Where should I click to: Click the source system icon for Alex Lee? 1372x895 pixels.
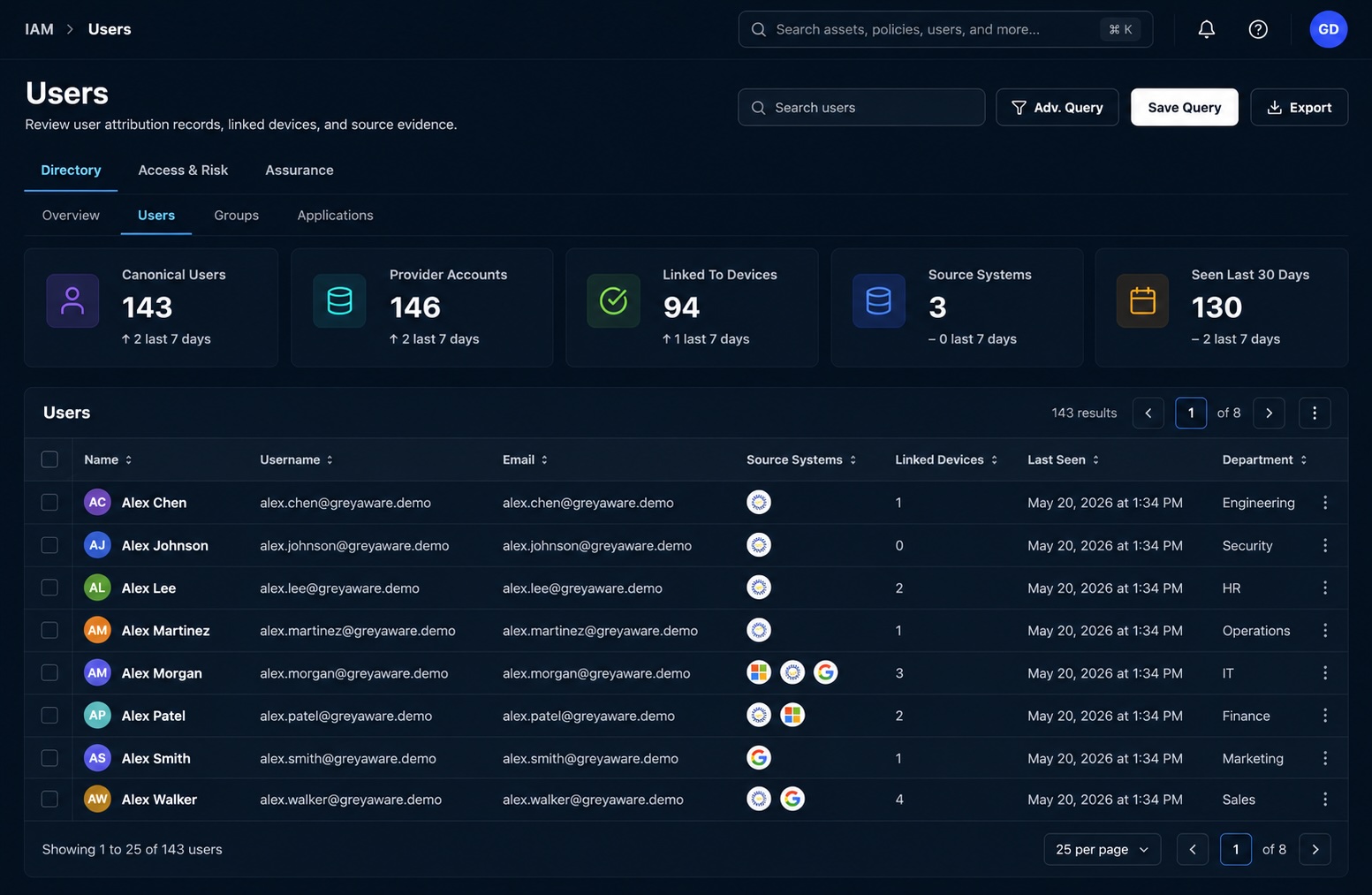click(x=759, y=587)
